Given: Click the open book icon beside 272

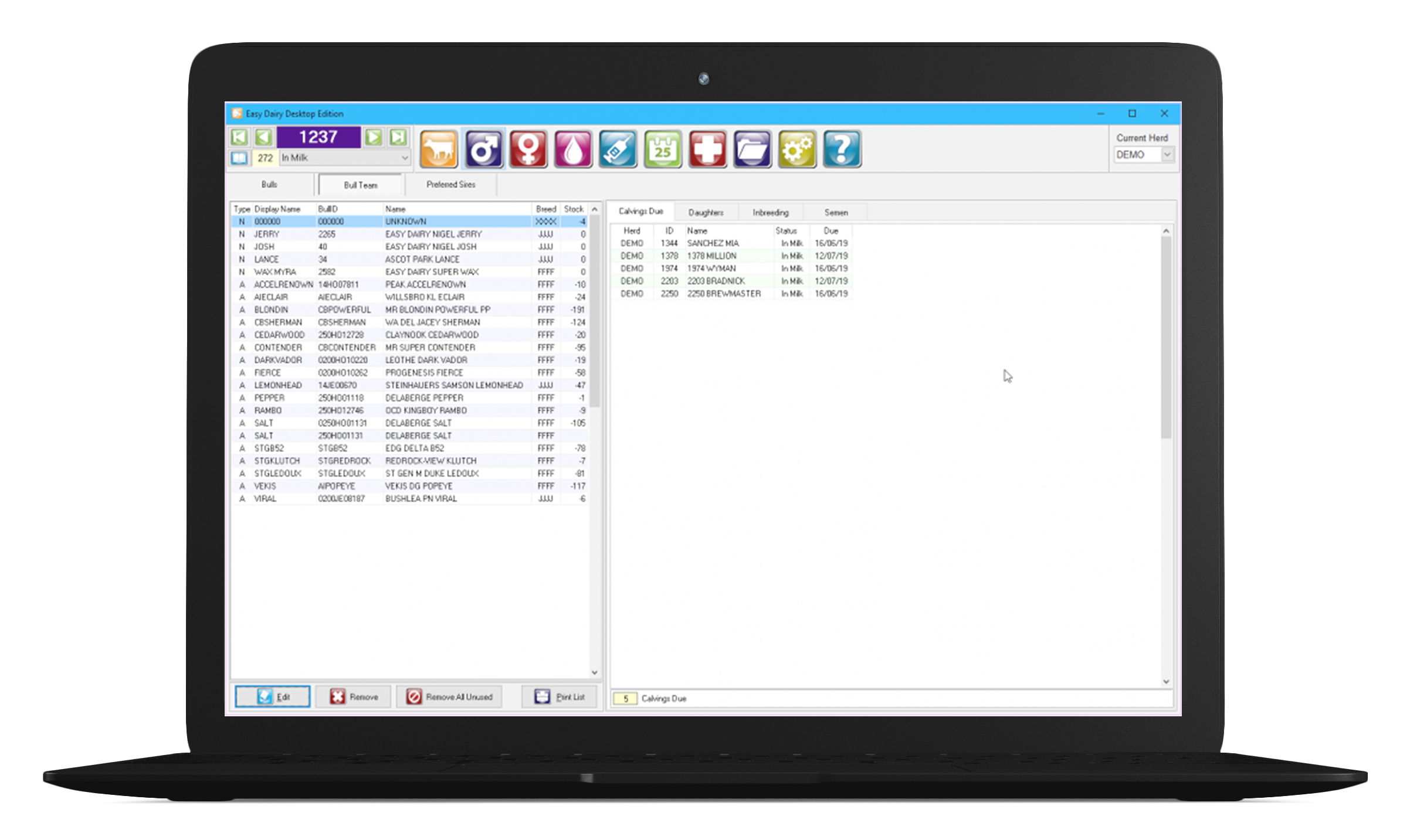Looking at the screenshot, I should click(239, 158).
